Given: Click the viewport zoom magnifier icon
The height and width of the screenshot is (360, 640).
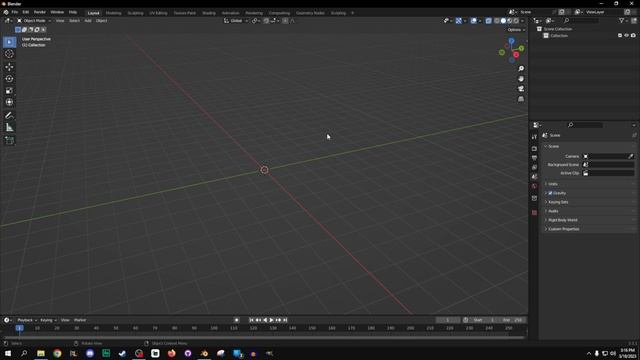Looking at the screenshot, I should point(521,69).
